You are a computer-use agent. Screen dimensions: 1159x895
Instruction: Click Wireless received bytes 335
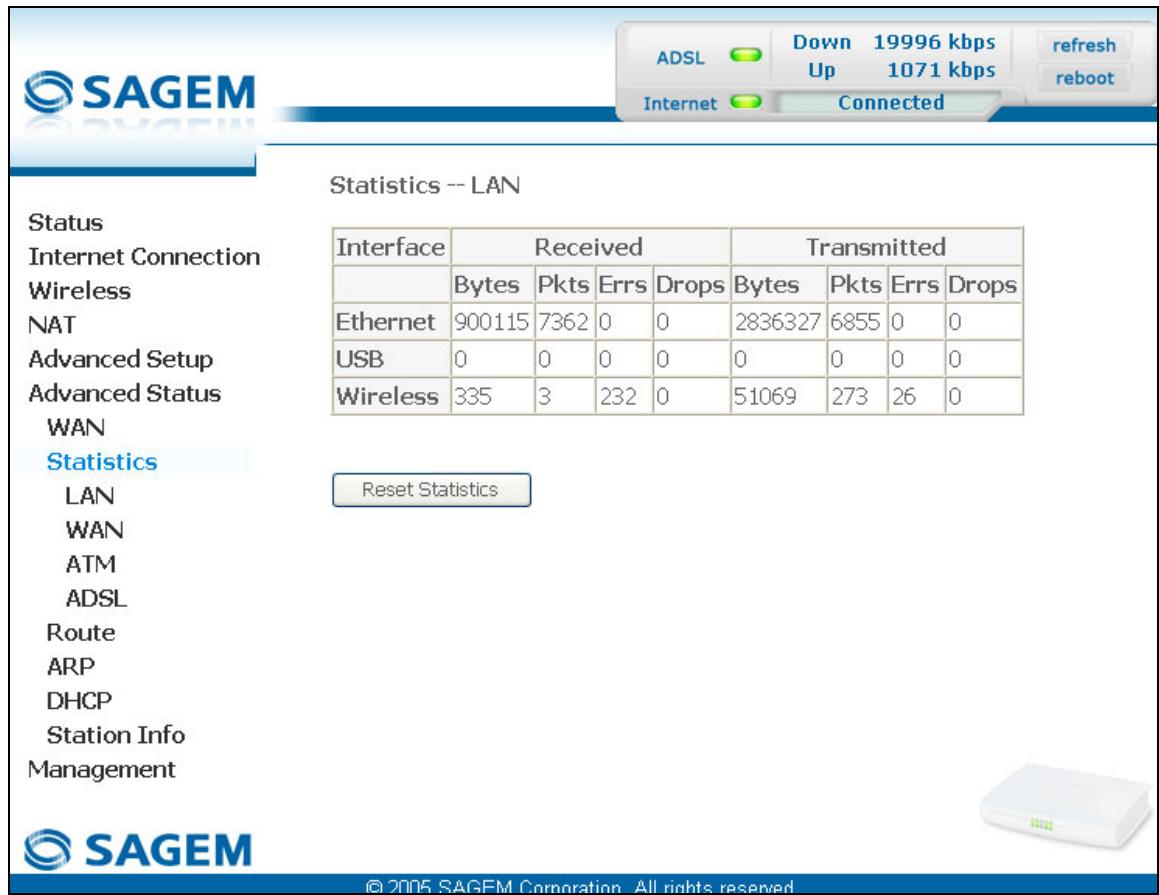tap(472, 397)
